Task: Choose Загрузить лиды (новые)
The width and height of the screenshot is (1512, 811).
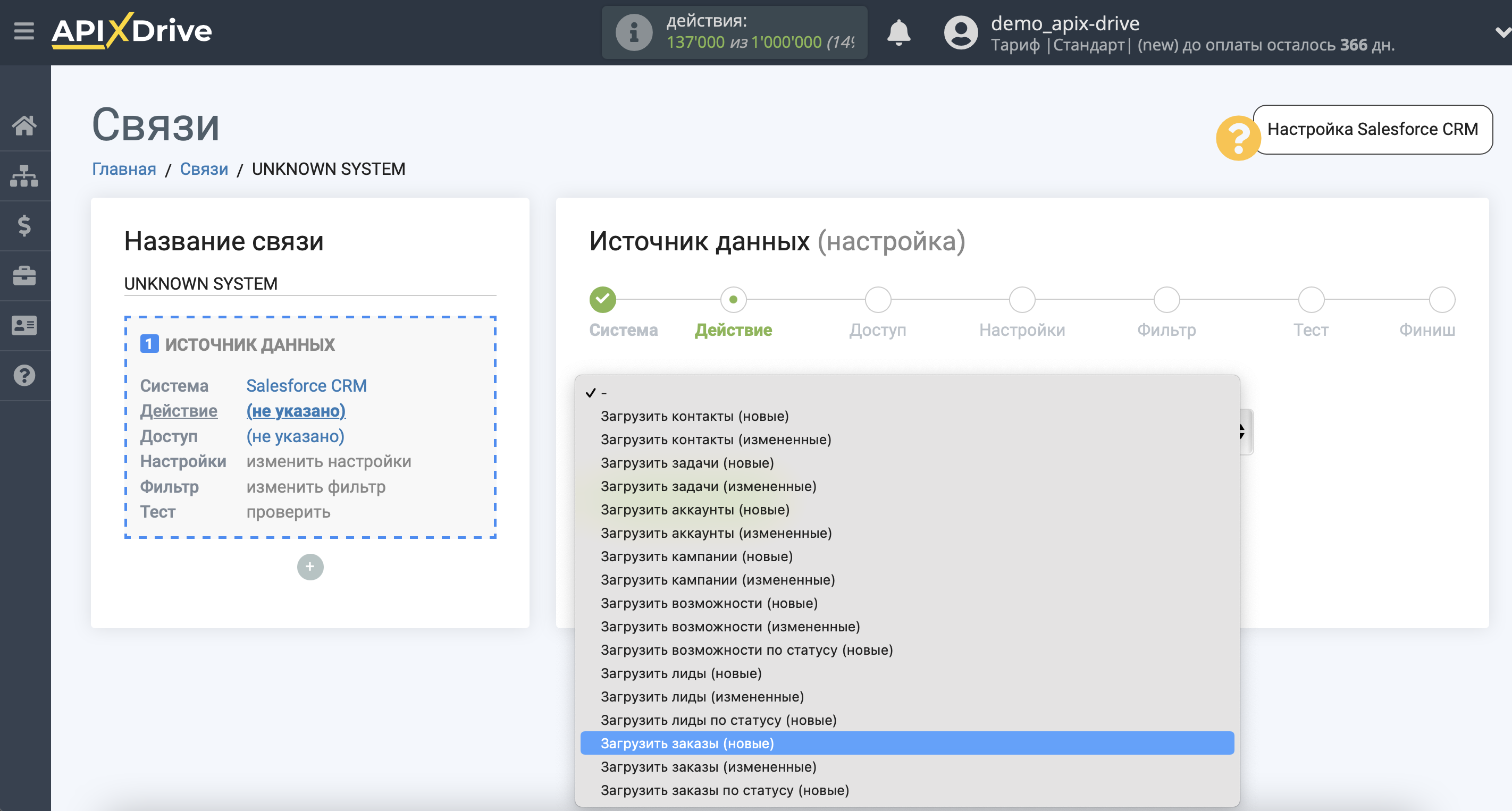Action: click(907, 673)
